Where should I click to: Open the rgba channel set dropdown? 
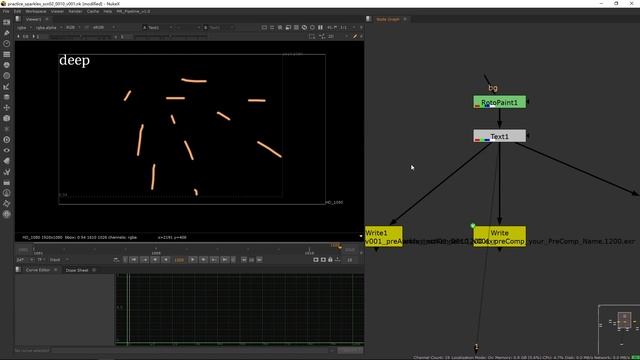pyautogui.click(x=24, y=27)
